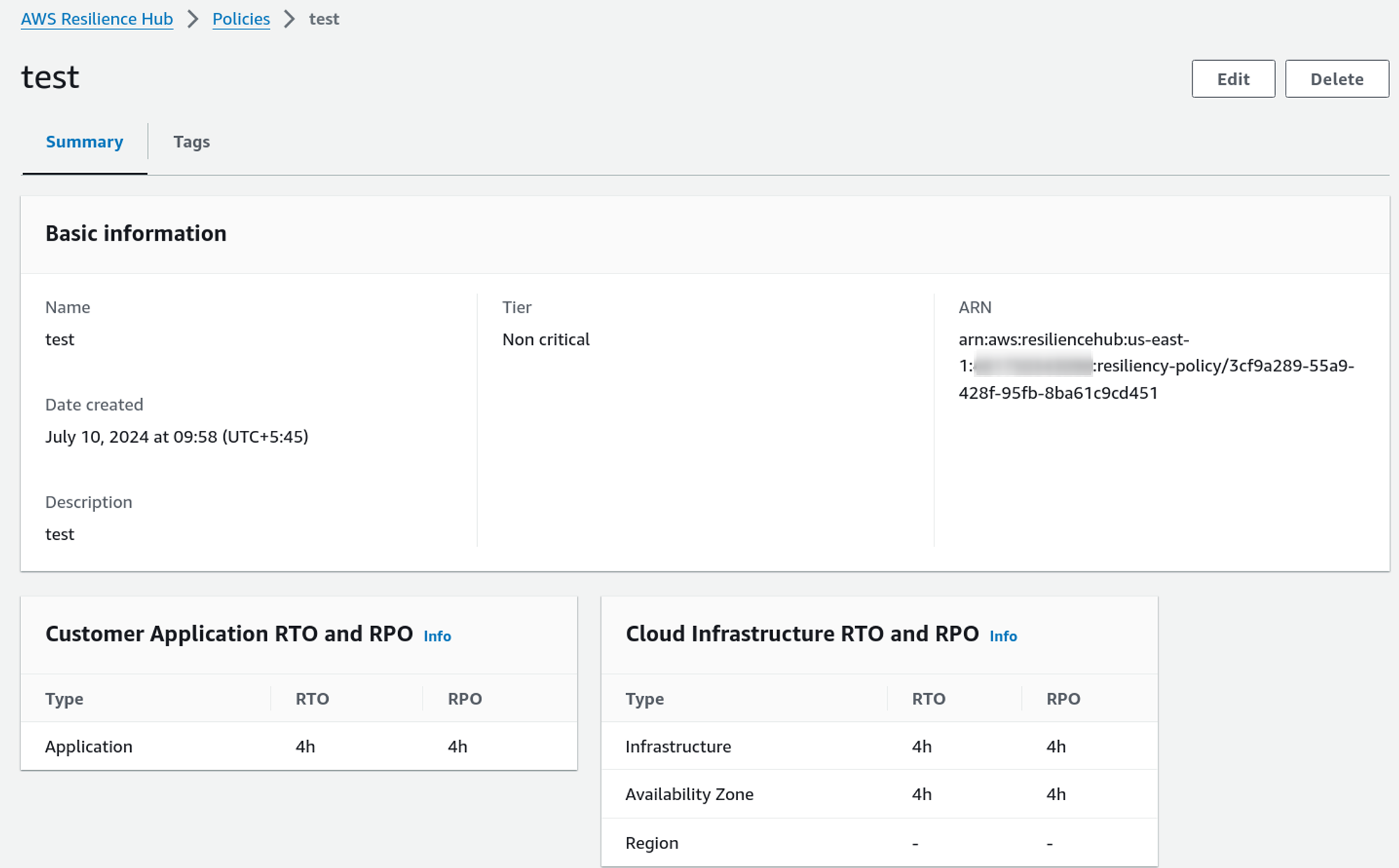This screenshot has height=868, width=1399.
Task: Select the Summary tab
Action: 84,142
